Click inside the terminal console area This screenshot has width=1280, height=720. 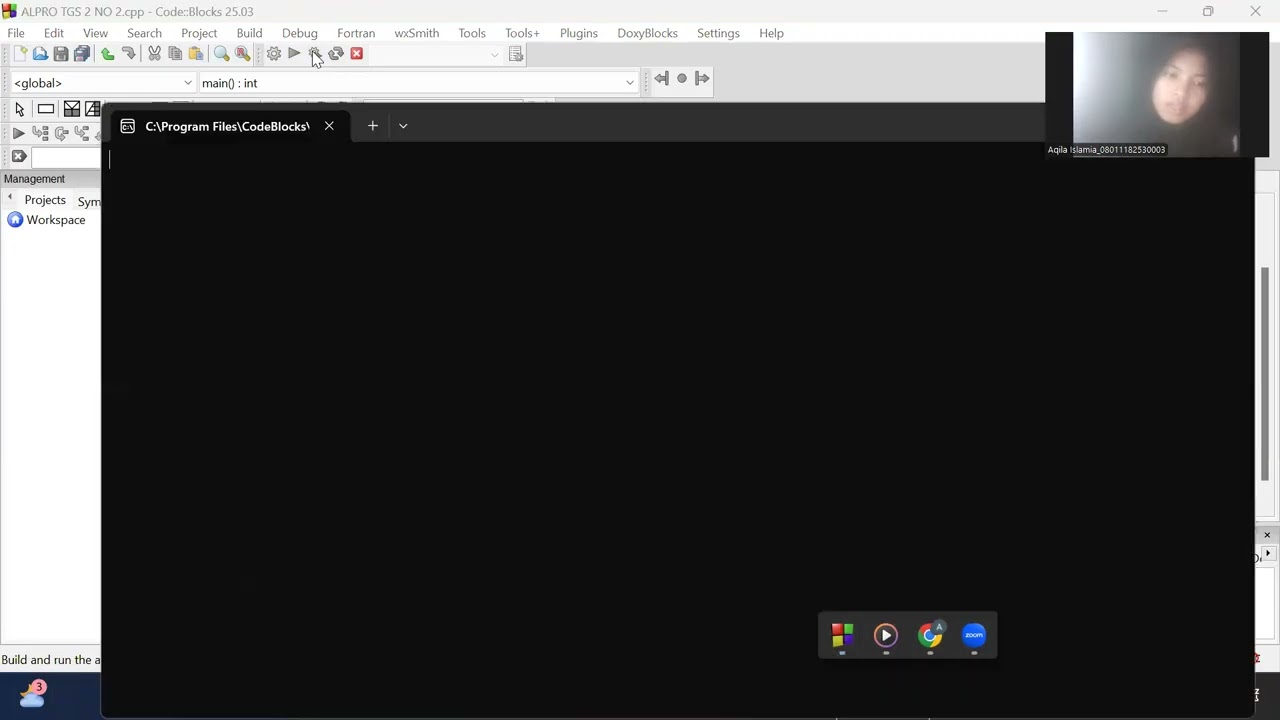tap(677, 430)
